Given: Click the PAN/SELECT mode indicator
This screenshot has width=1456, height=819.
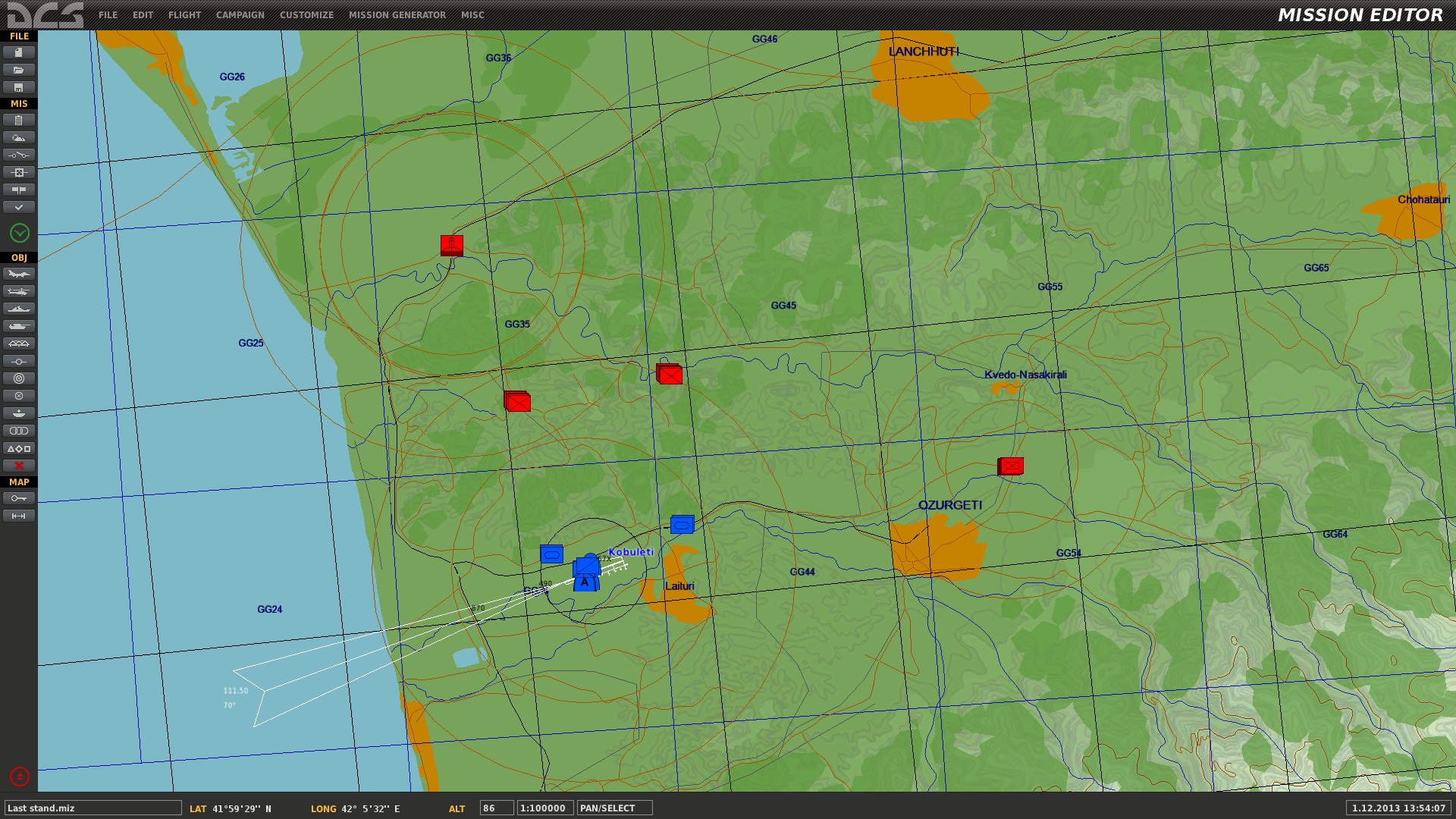Looking at the screenshot, I should point(615,808).
